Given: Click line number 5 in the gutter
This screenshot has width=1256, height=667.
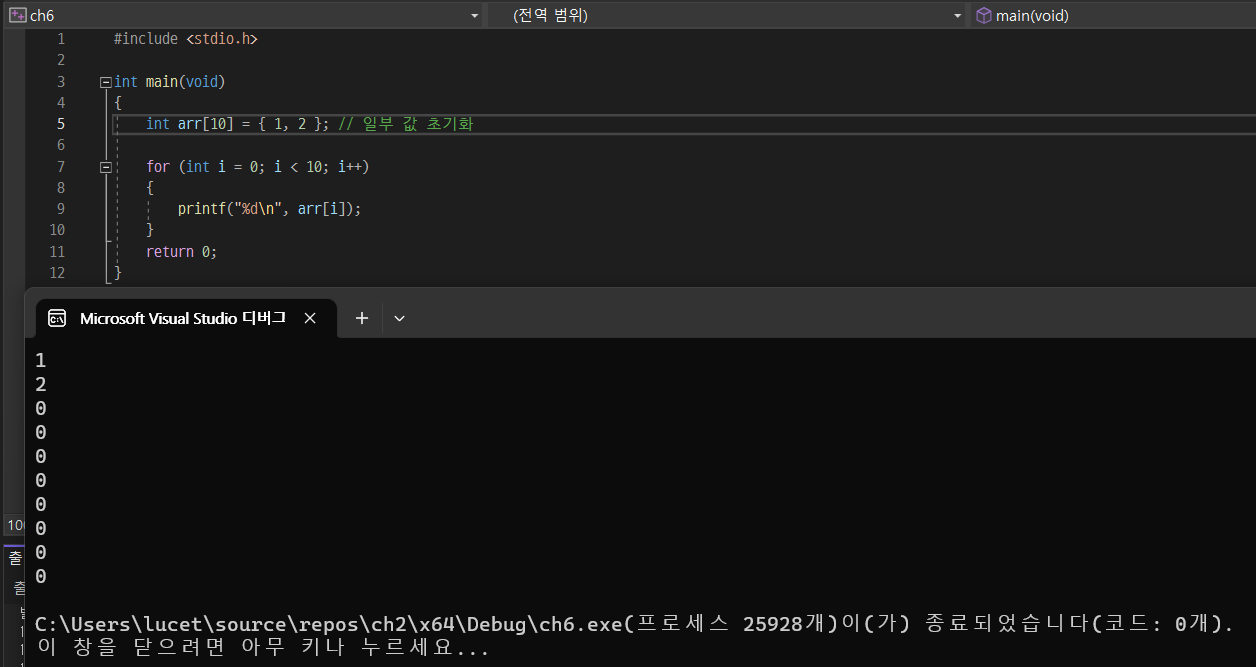Looking at the screenshot, I should coord(61,124).
